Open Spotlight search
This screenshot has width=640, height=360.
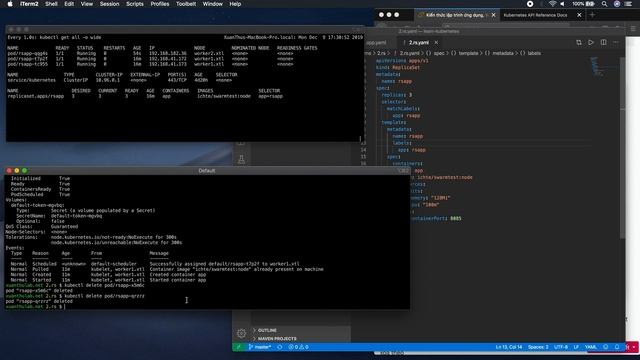604,4
